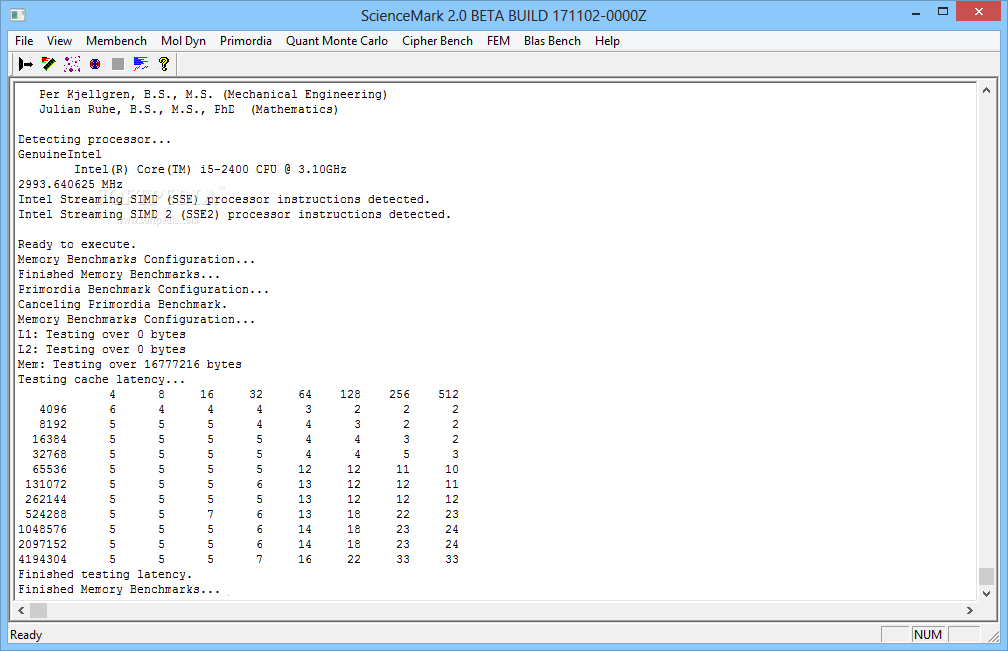Click the 'GenuineIntel' line

59,154
